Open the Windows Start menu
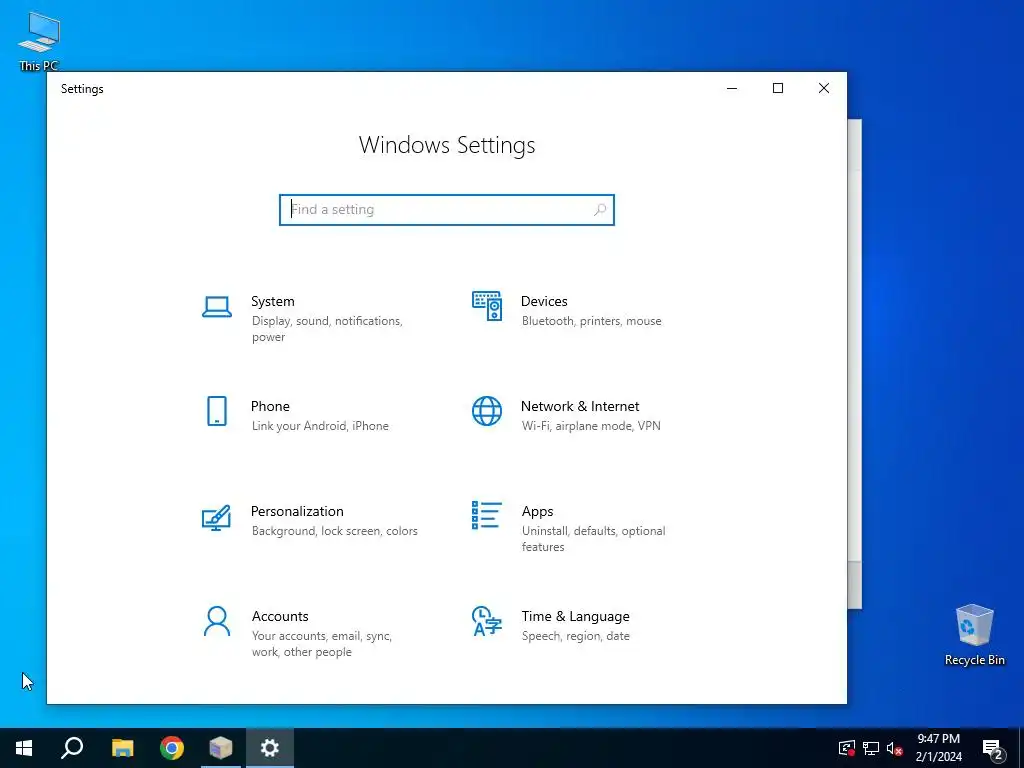 click(24, 748)
